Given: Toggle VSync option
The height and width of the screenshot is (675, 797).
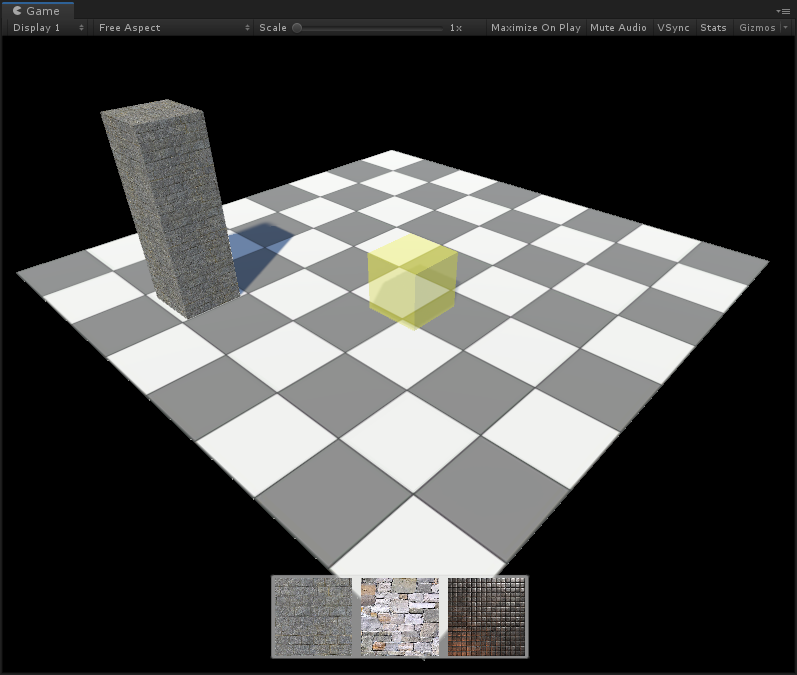Looking at the screenshot, I should pos(673,27).
